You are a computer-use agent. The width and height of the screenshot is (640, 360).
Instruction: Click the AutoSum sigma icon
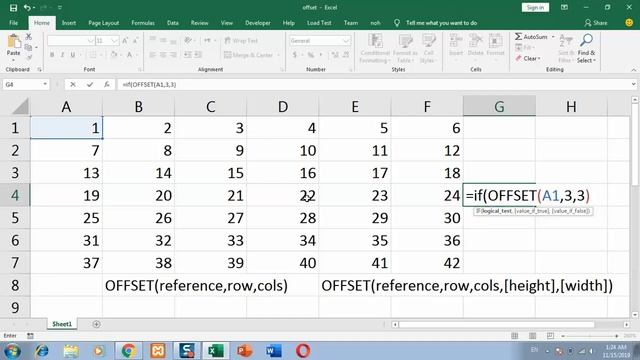(518, 37)
